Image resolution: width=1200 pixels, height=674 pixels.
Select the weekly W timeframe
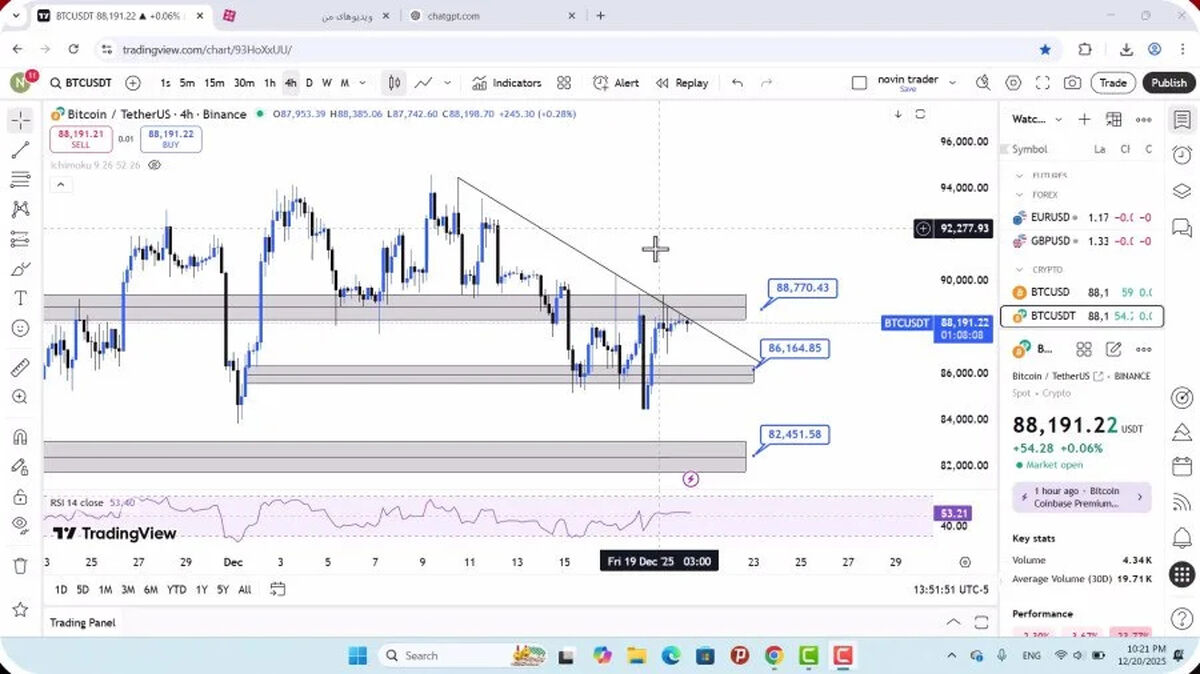pos(326,83)
